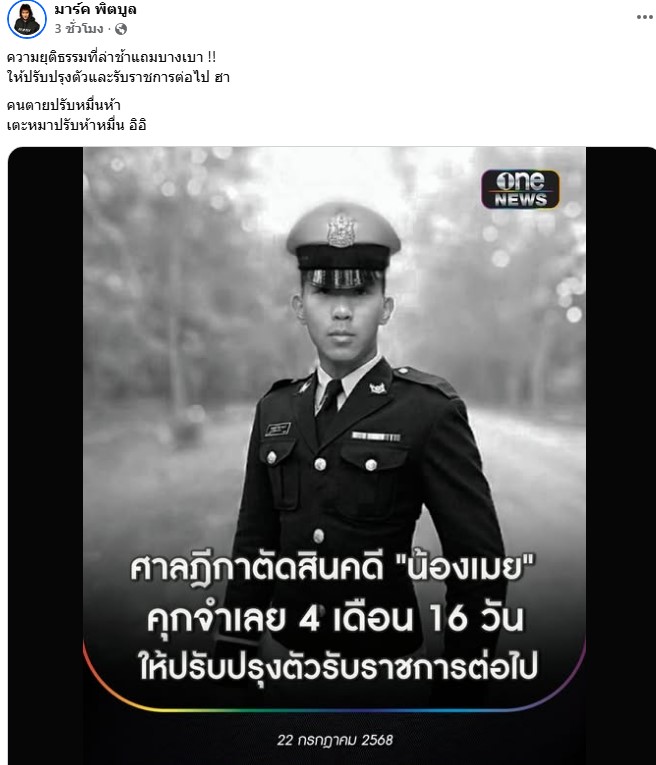Open author name link มาร์ค พิตบูล
Viewport: 656px width, 765px height.
[x=96, y=9]
